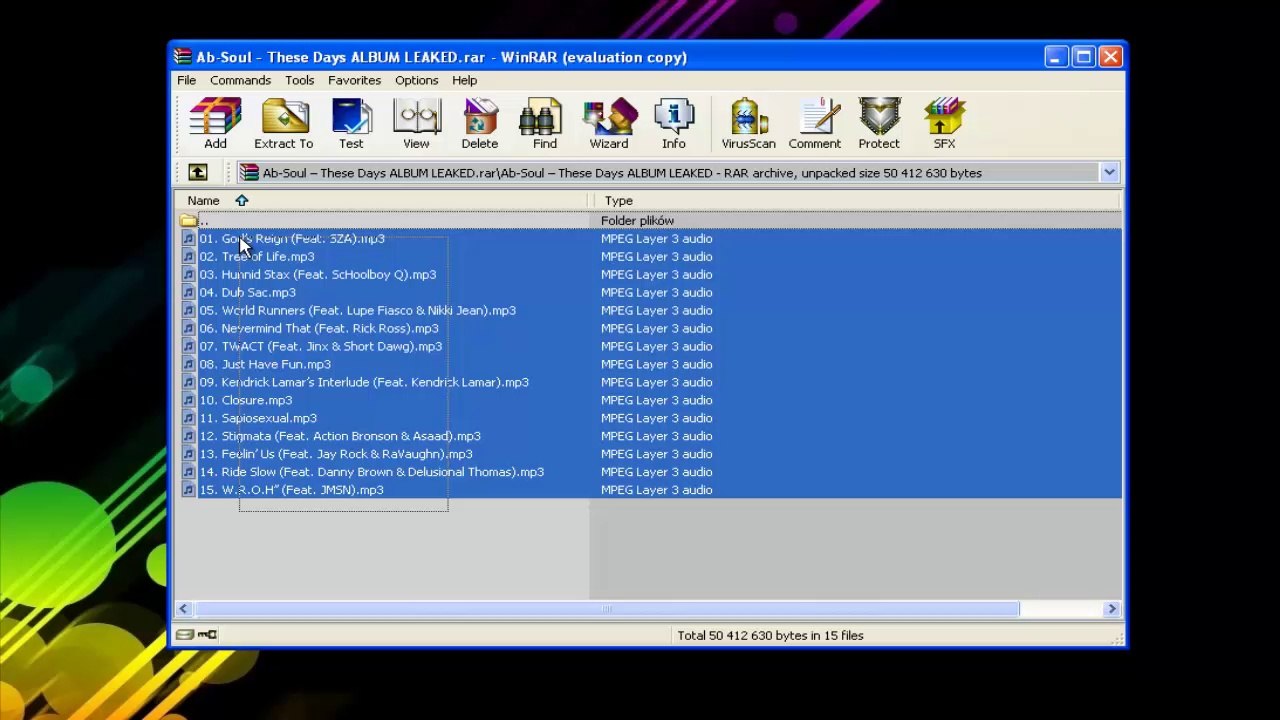Launch the Wizard tool
Viewport: 1280px width, 720px height.
point(609,124)
